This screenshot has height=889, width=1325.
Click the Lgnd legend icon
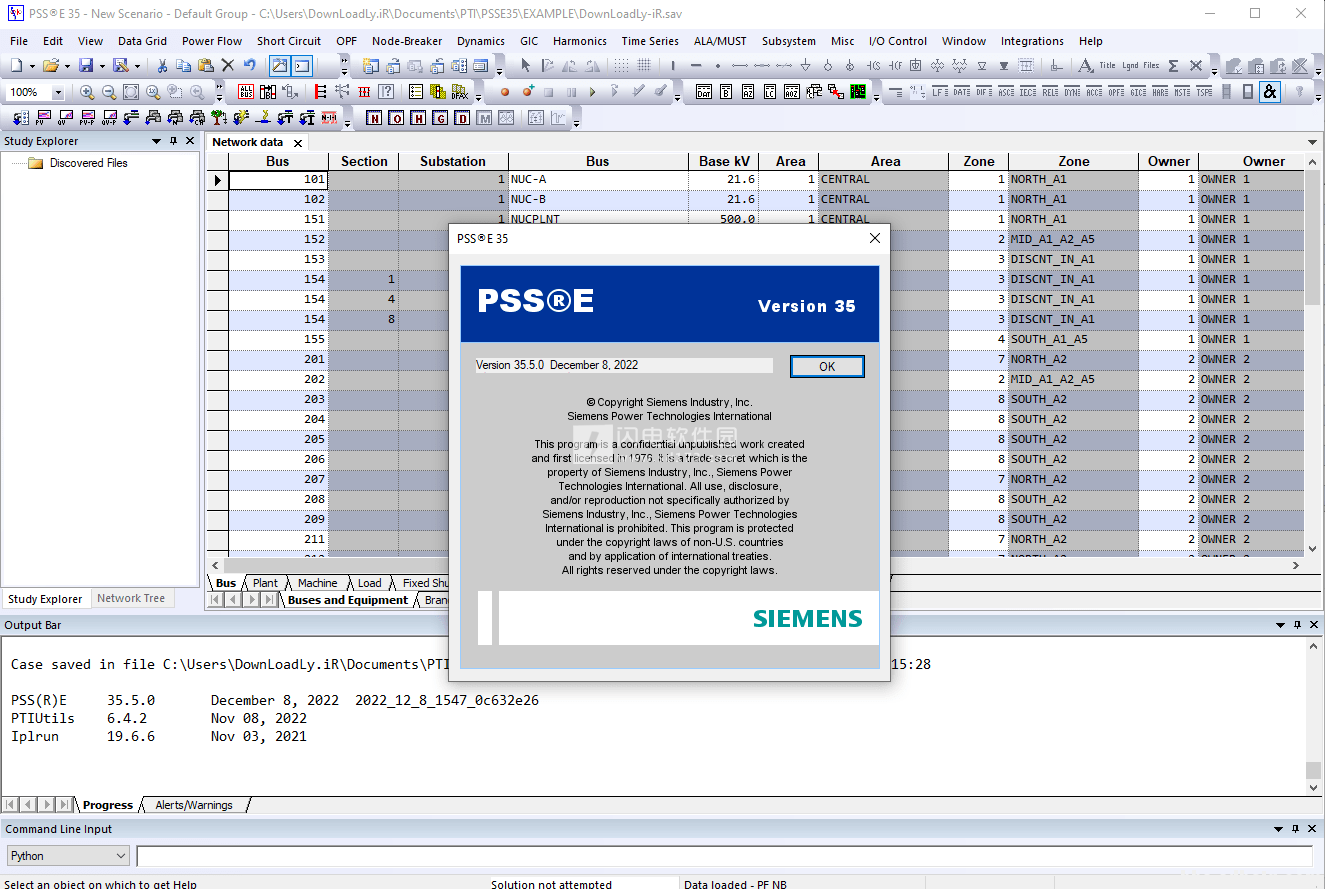coord(1130,66)
